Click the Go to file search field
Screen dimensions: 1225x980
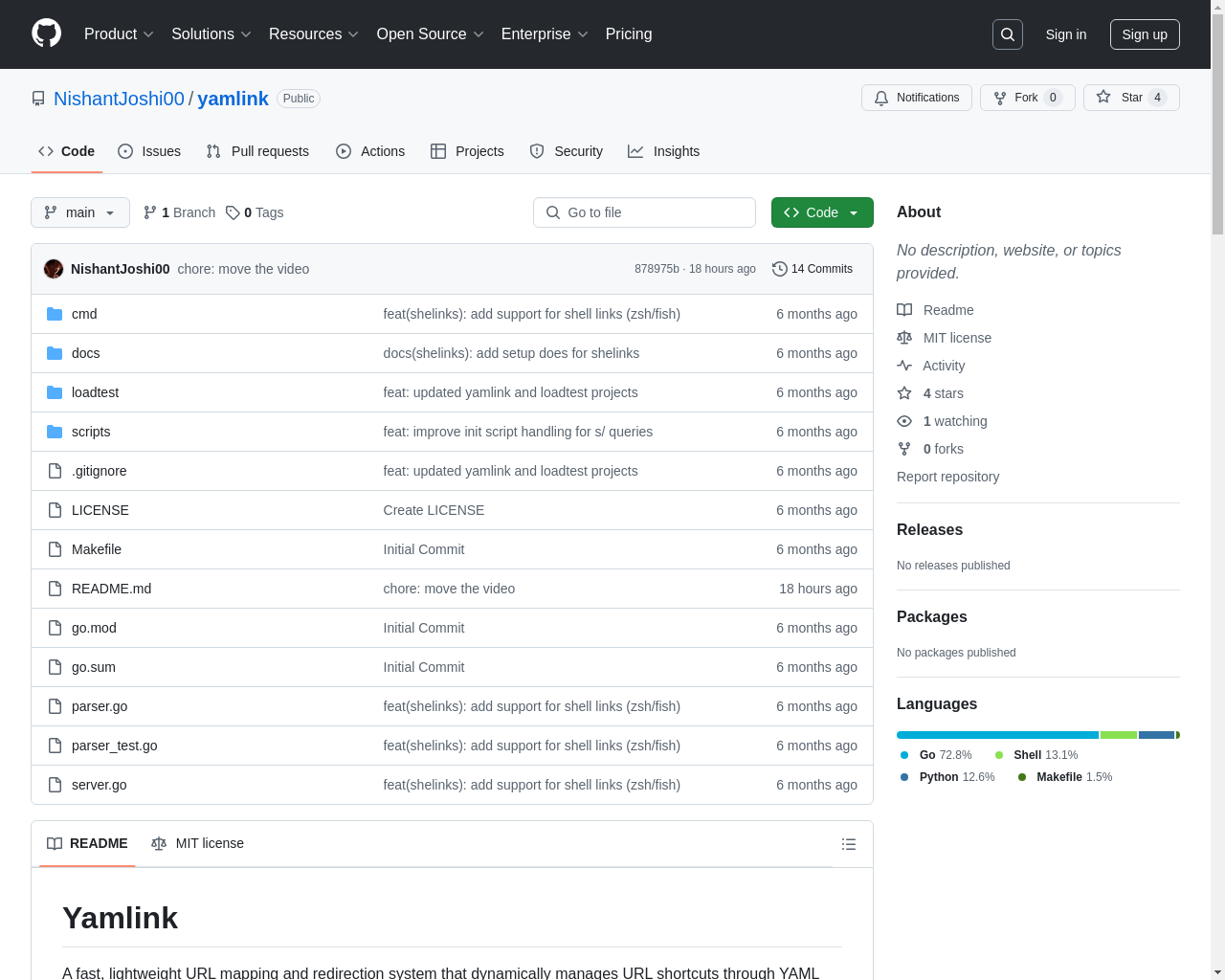pyautogui.click(x=644, y=212)
